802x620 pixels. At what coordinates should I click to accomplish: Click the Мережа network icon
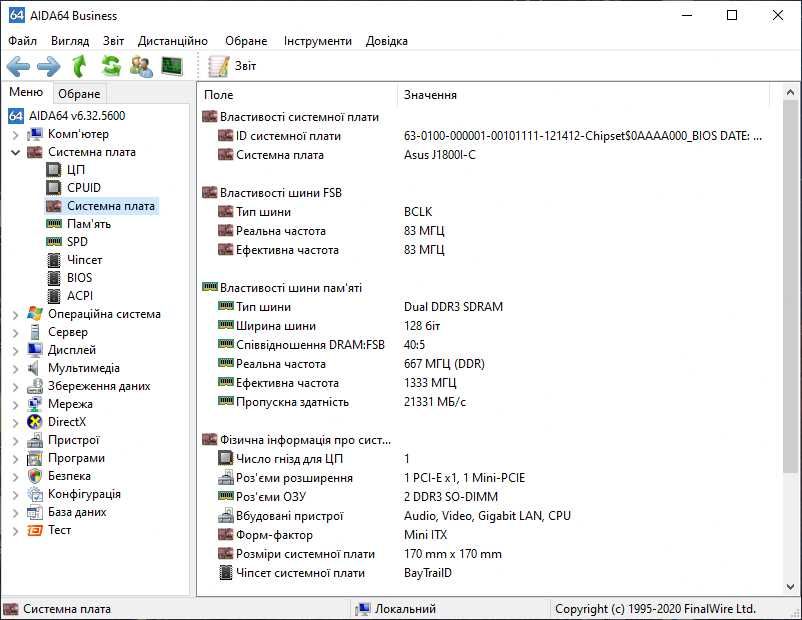coord(34,404)
